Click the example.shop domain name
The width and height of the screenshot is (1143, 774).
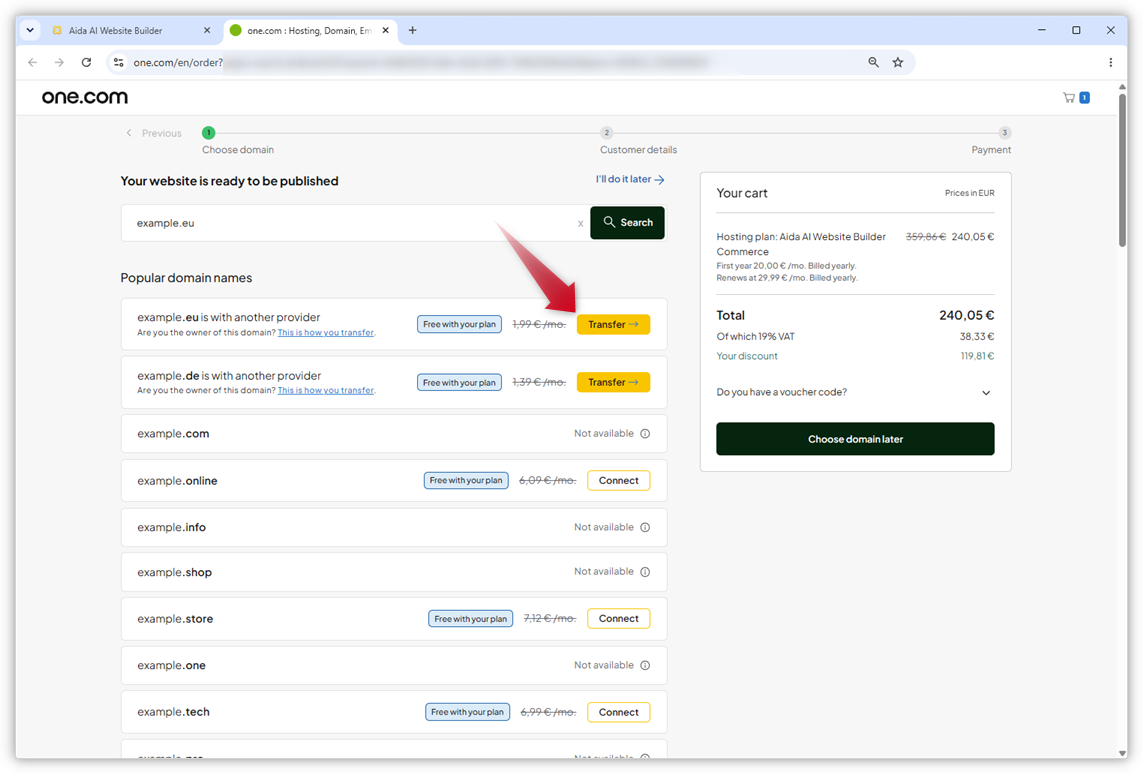(174, 573)
